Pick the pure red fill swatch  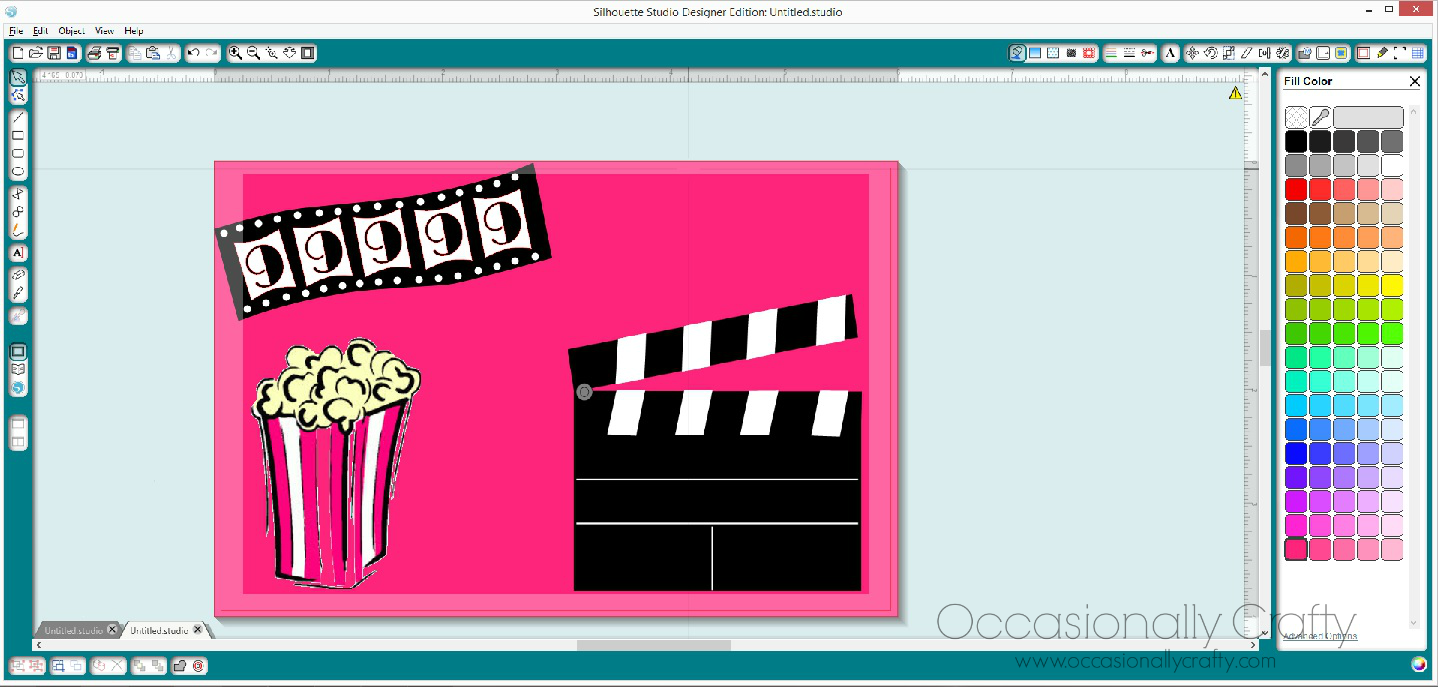pos(1295,189)
